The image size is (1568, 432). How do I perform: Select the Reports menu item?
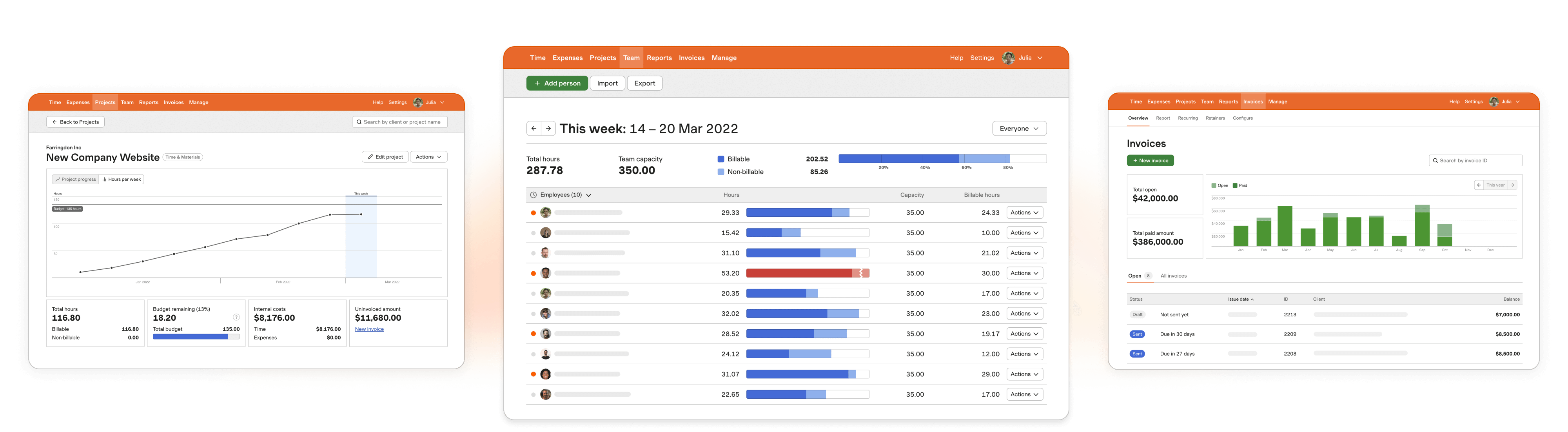[659, 58]
